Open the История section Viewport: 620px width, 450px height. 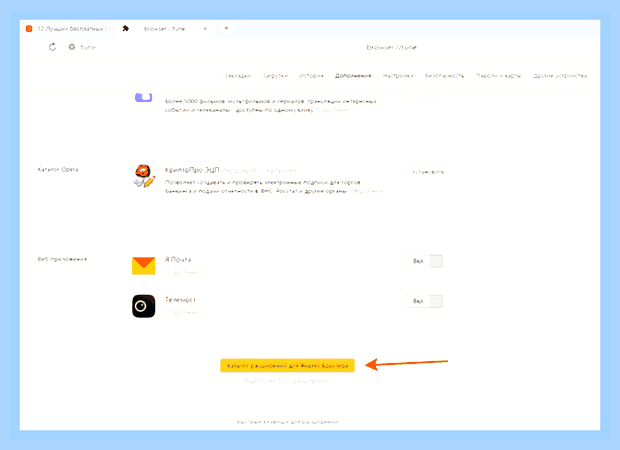[311, 76]
